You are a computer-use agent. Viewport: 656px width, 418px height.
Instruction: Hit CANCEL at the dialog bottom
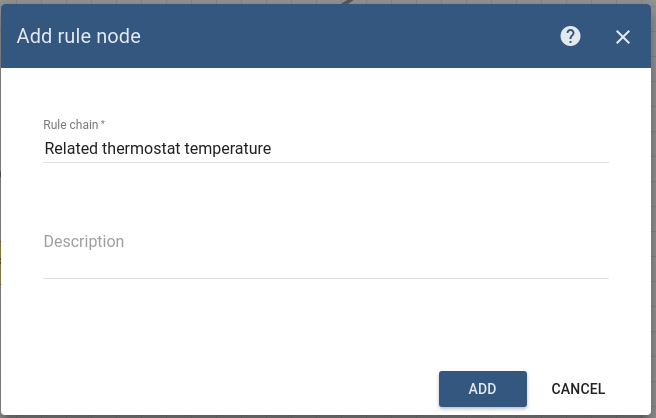[x=578, y=389]
